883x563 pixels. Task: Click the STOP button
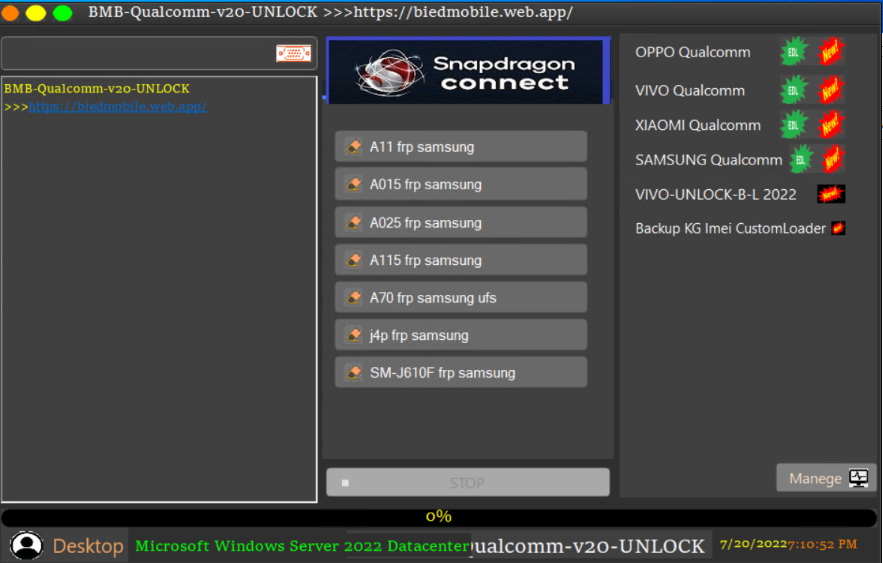point(467,482)
